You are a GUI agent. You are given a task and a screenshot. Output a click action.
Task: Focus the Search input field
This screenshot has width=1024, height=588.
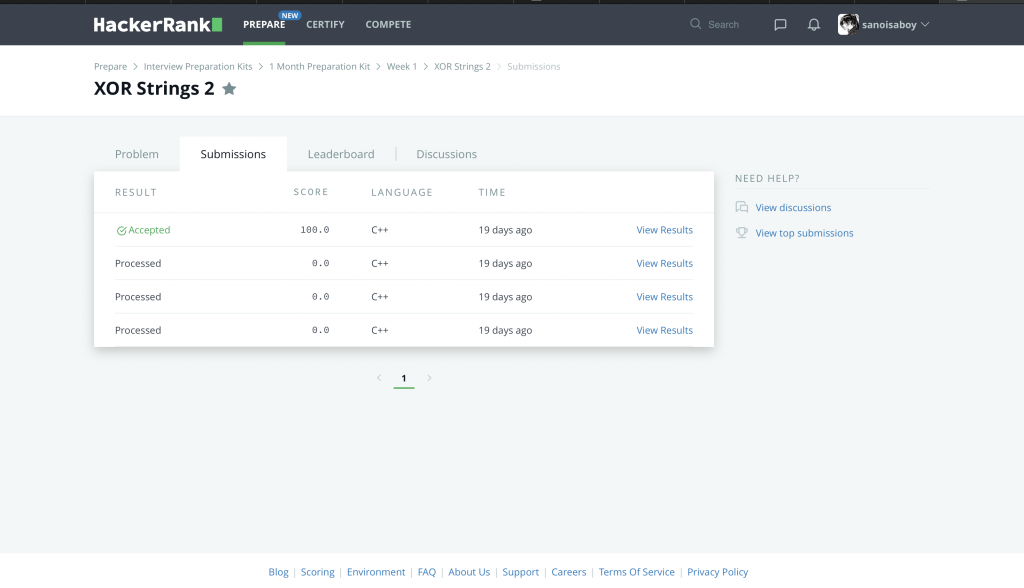point(724,25)
